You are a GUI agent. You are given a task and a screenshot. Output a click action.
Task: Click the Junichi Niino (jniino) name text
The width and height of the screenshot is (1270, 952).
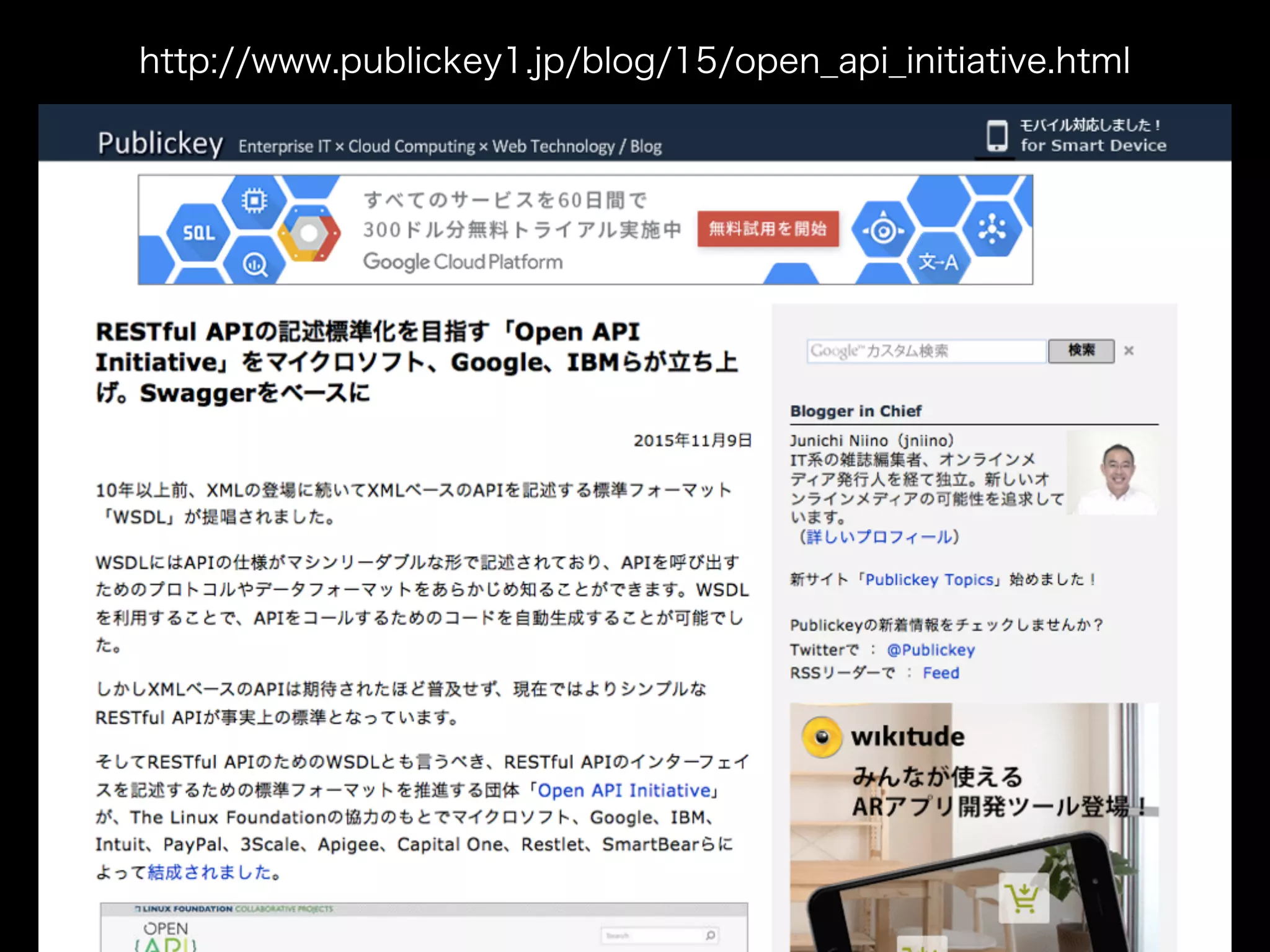pyautogui.click(x=871, y=441)
